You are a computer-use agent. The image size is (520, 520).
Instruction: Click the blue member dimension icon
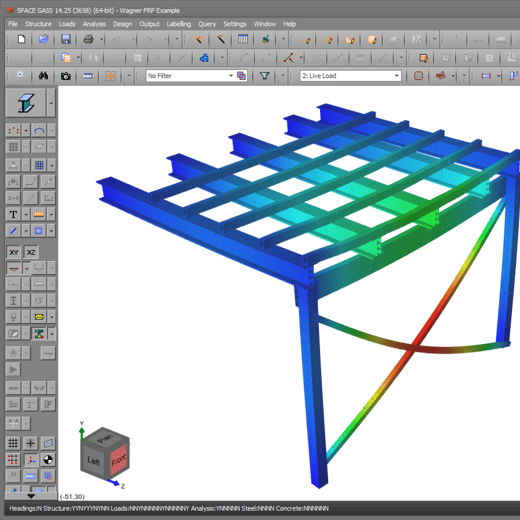(486, 76)
